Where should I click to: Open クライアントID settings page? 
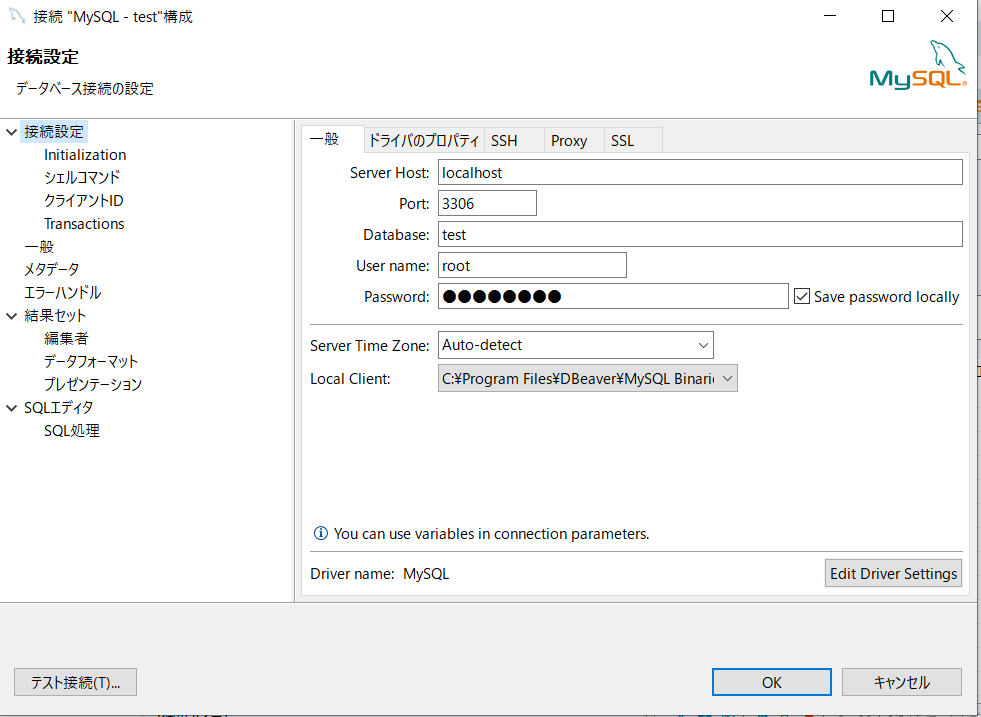tap(84, 201)
